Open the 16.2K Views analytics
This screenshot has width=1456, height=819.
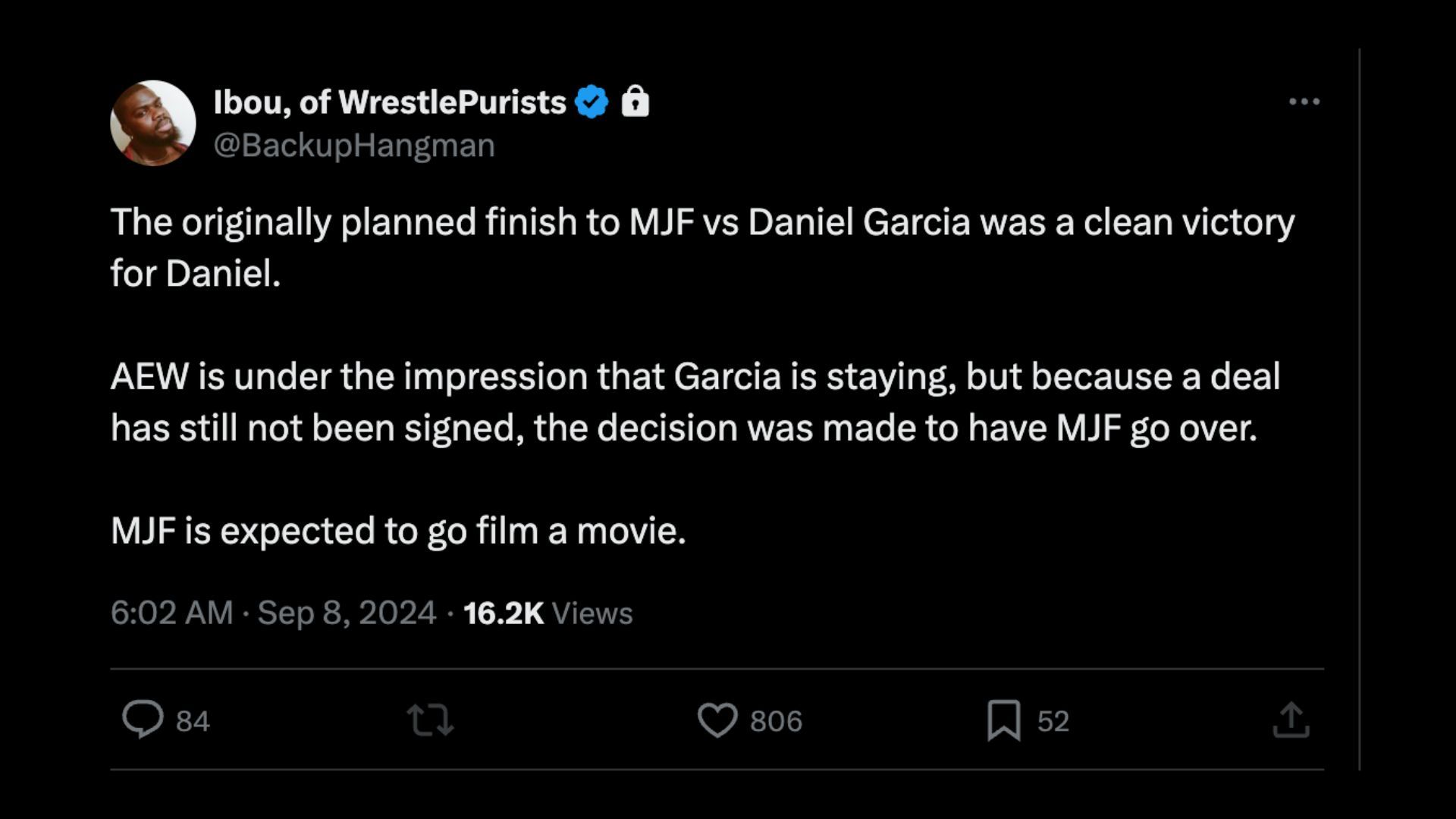pyautogui.click(x=548, y=613)
